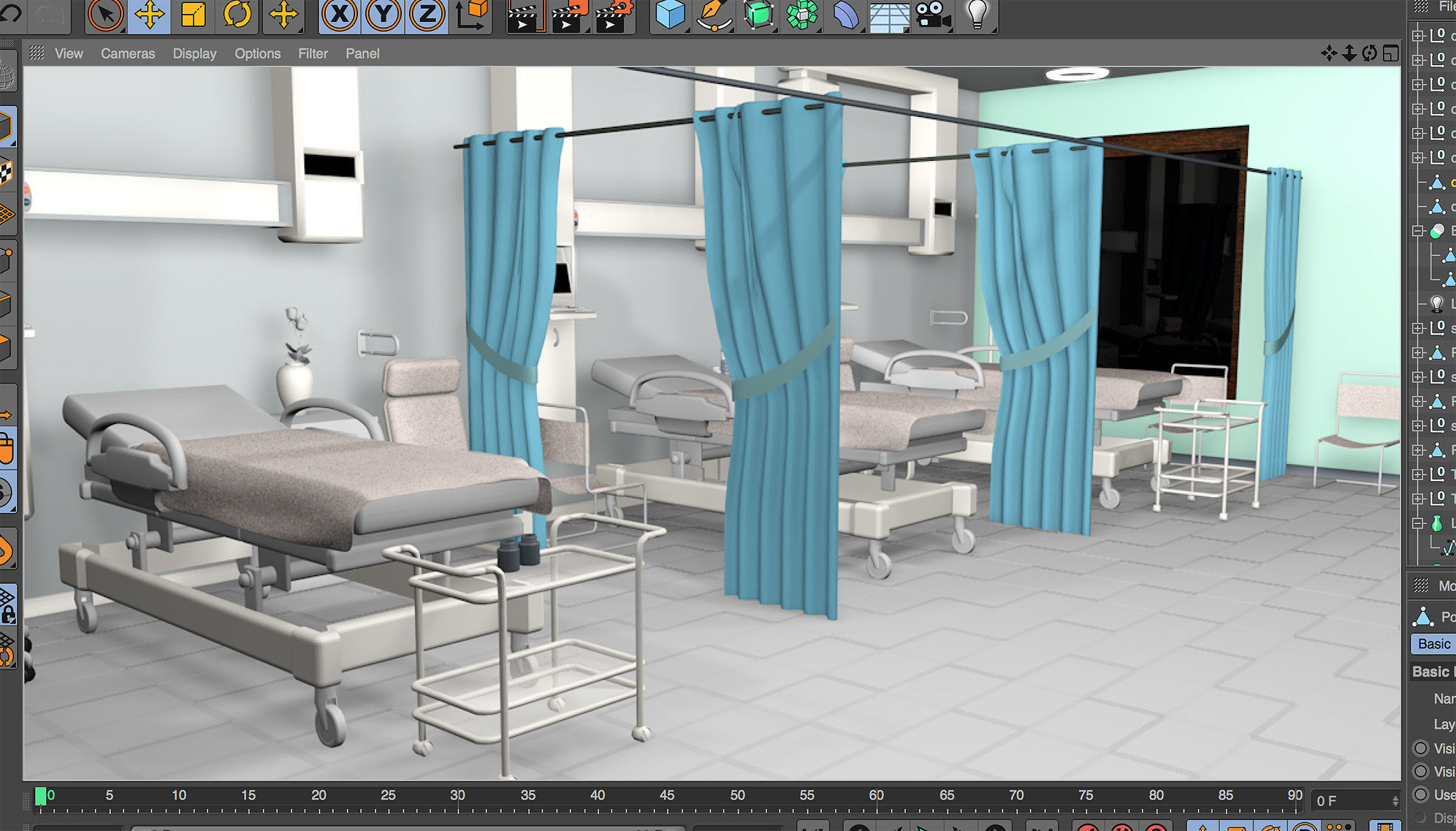Viewport: 1456px width, 831px height.
Task: Click the Bend deformer icon
Action: [846, 15]
